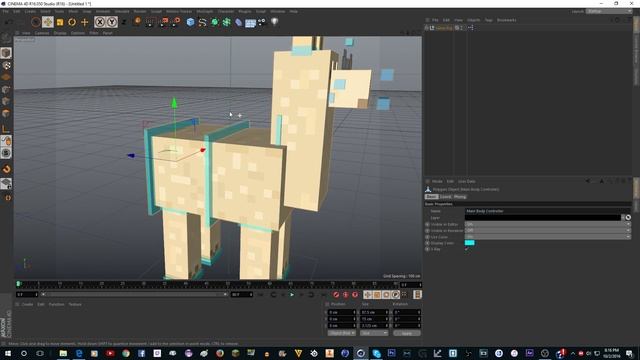Viewport: 640px width, 360px height.
Task: Click Apply in the coordinates panel
Action: click(x=407, y=333)
